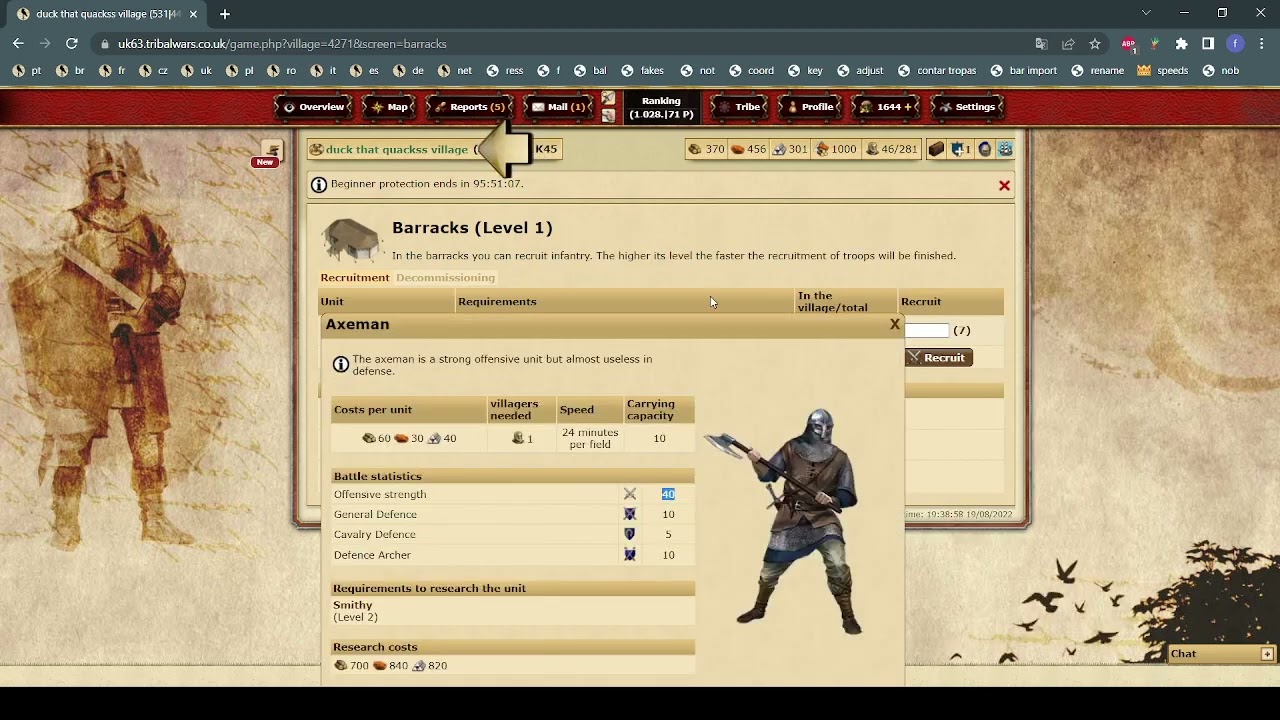
Task: Open the Profile menu item
Action: (808, 107)
